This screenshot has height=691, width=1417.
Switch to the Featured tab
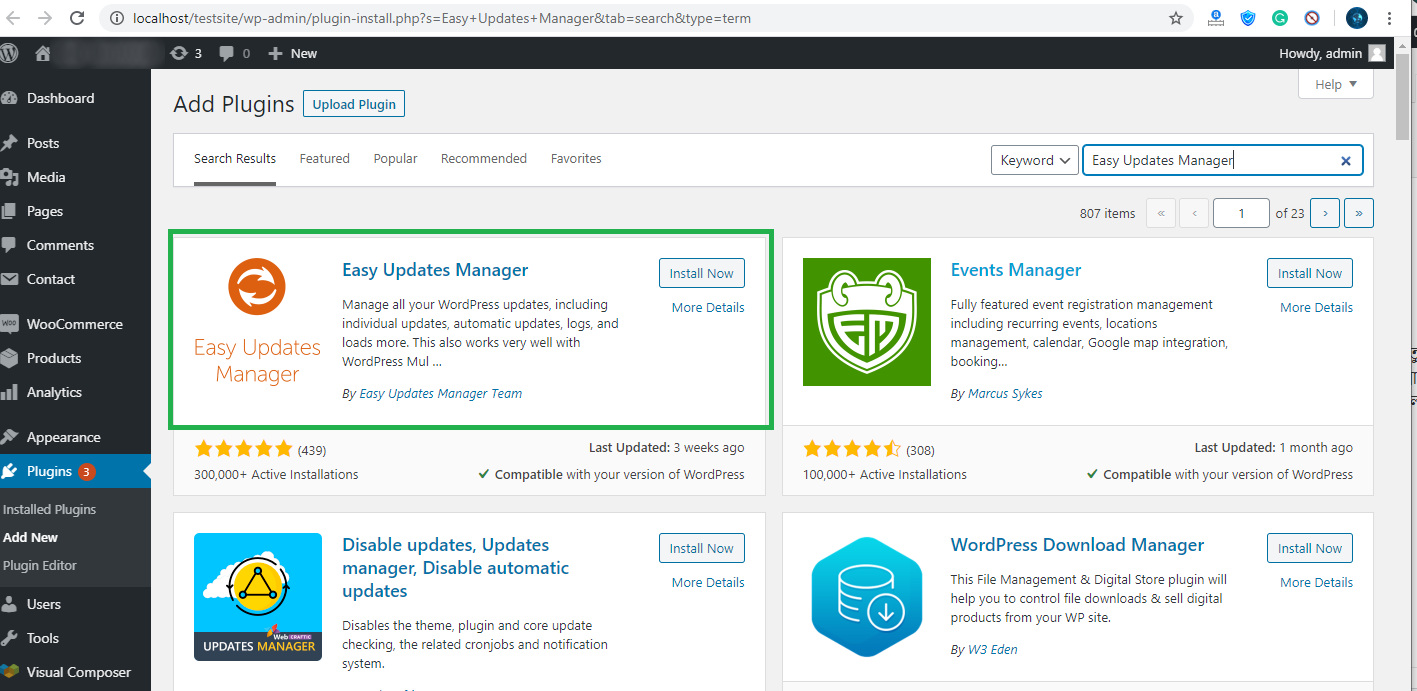325,158
